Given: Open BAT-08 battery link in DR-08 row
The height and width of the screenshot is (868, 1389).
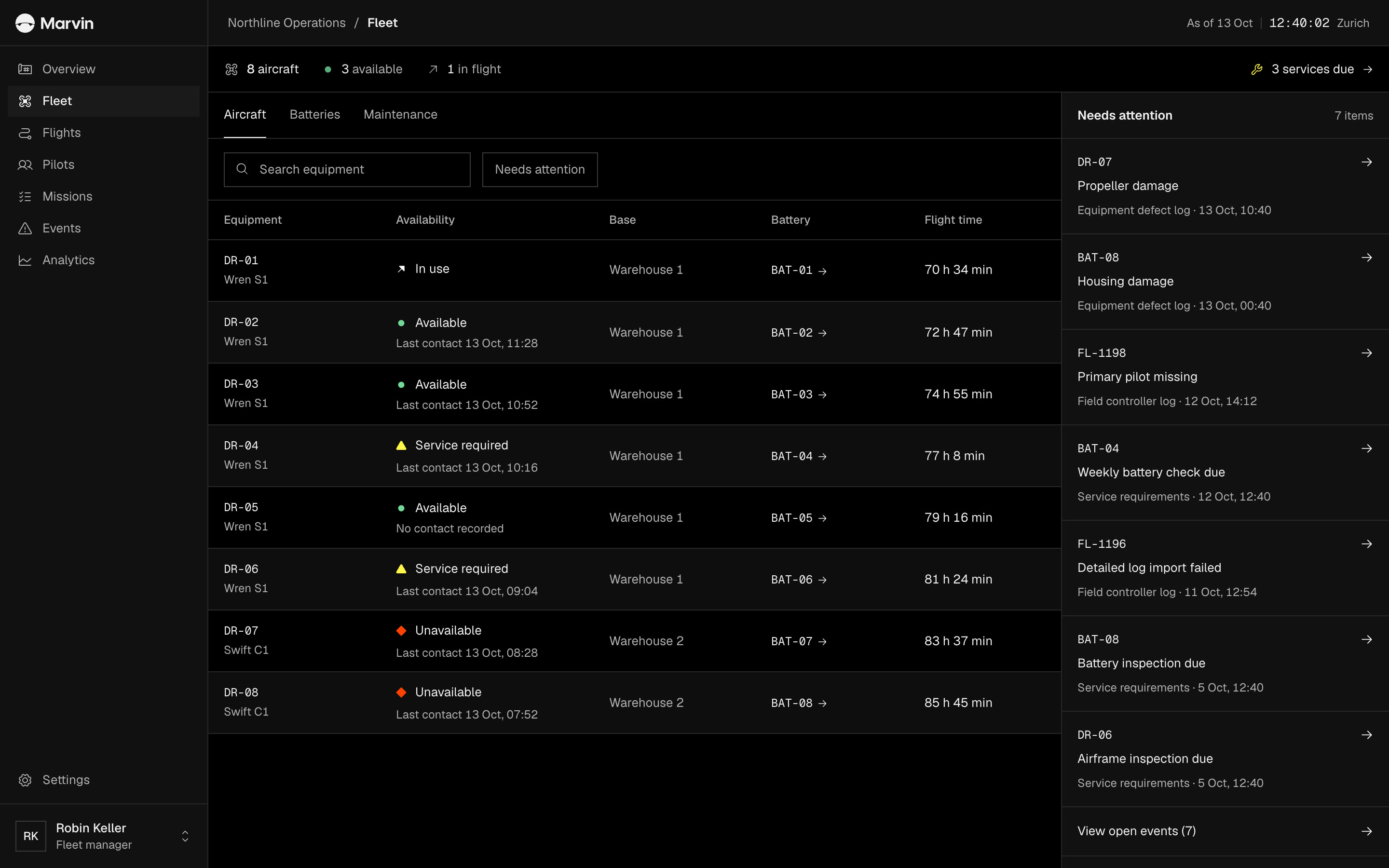Looking at the screenshot, I should point(799,703).
